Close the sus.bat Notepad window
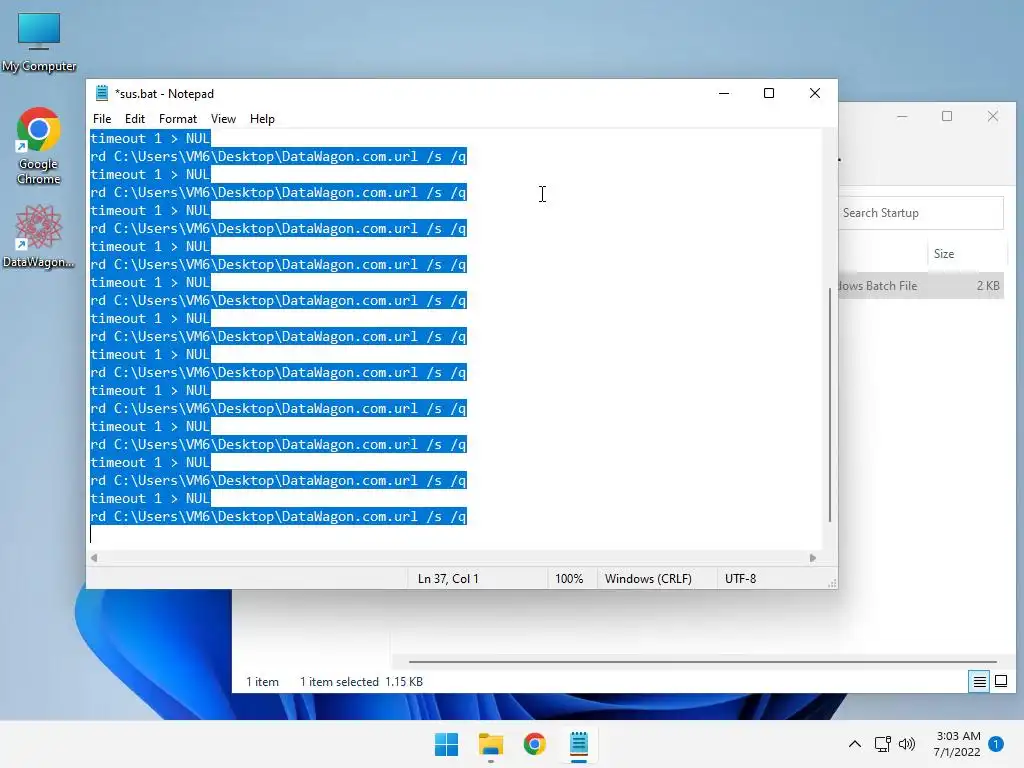This screenshot has height=768, width=1024. click(814, 93)
